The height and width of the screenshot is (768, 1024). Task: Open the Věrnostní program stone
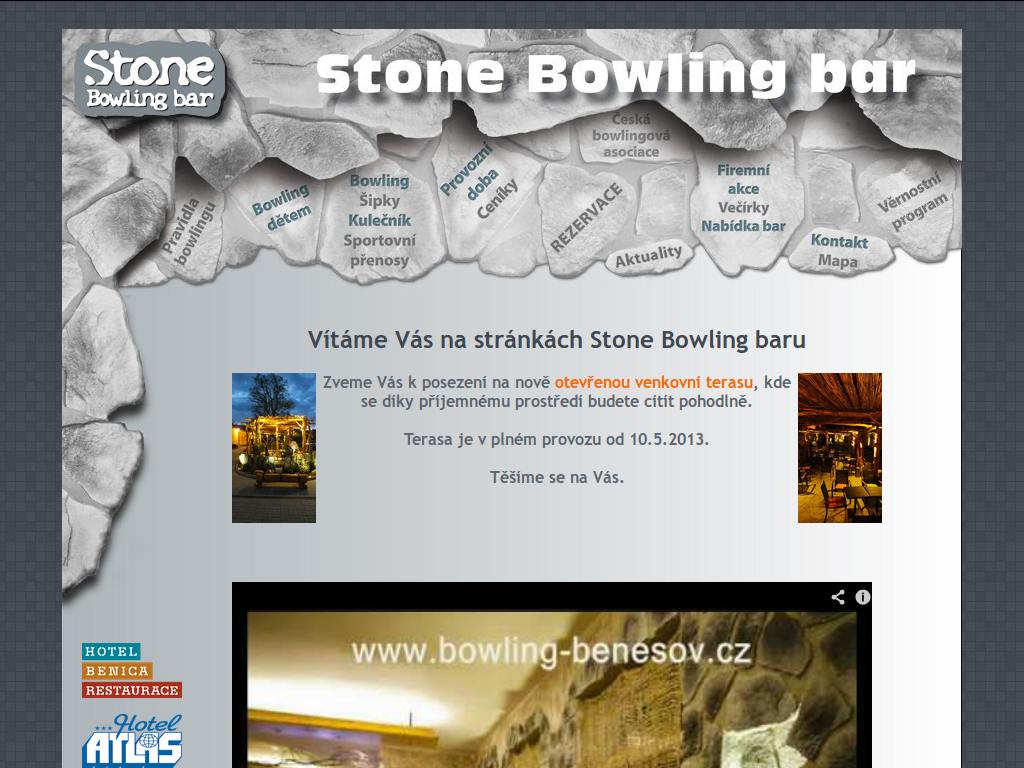[912, 202]
